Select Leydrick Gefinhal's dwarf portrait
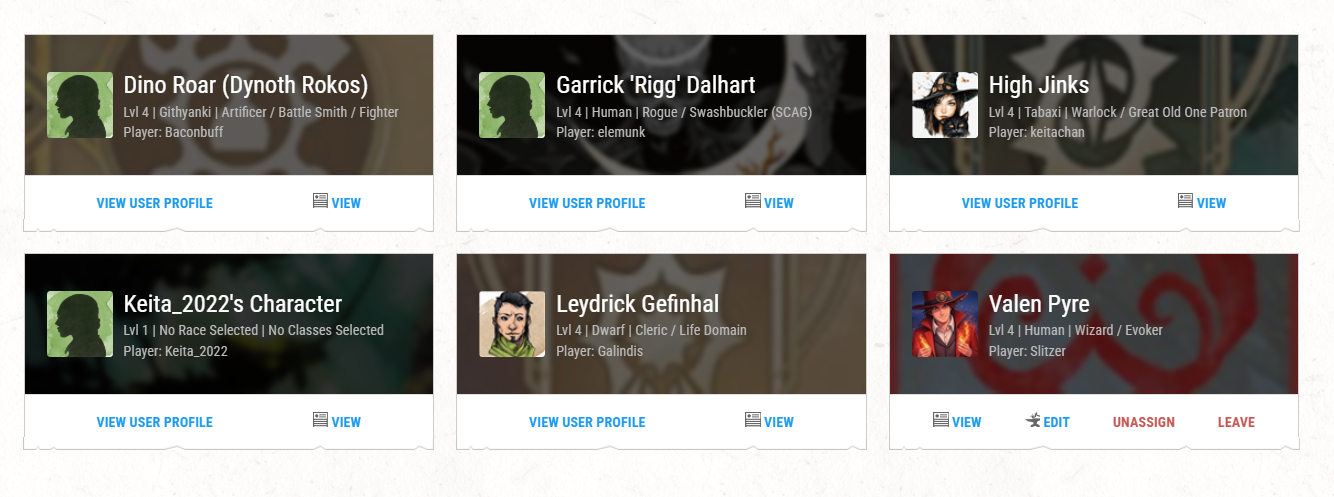Screen dimensions: 1334x497 [x=512, y=324]
